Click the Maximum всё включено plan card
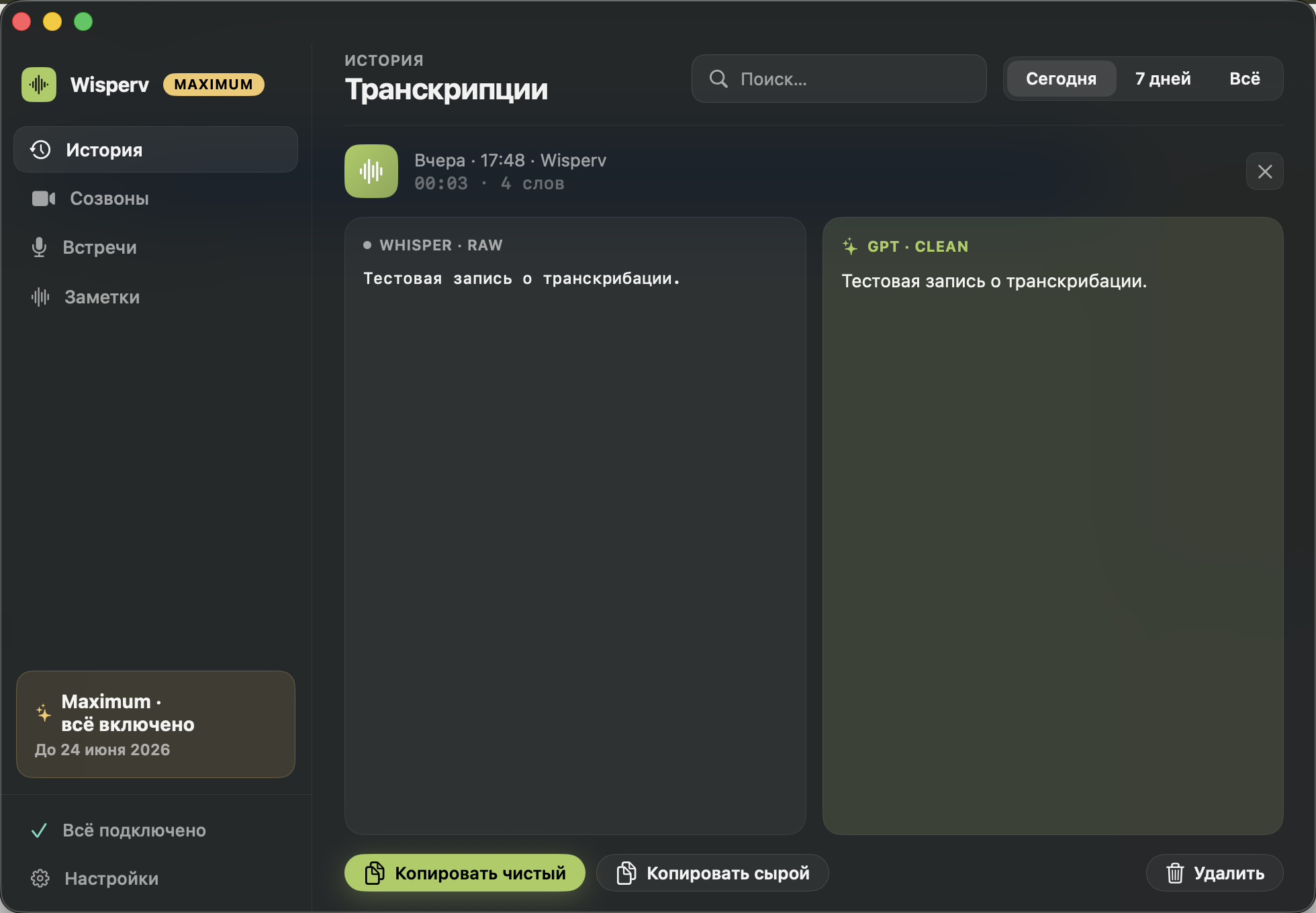The width and height of the screenshot is (1316, 913). click(156, 724)
